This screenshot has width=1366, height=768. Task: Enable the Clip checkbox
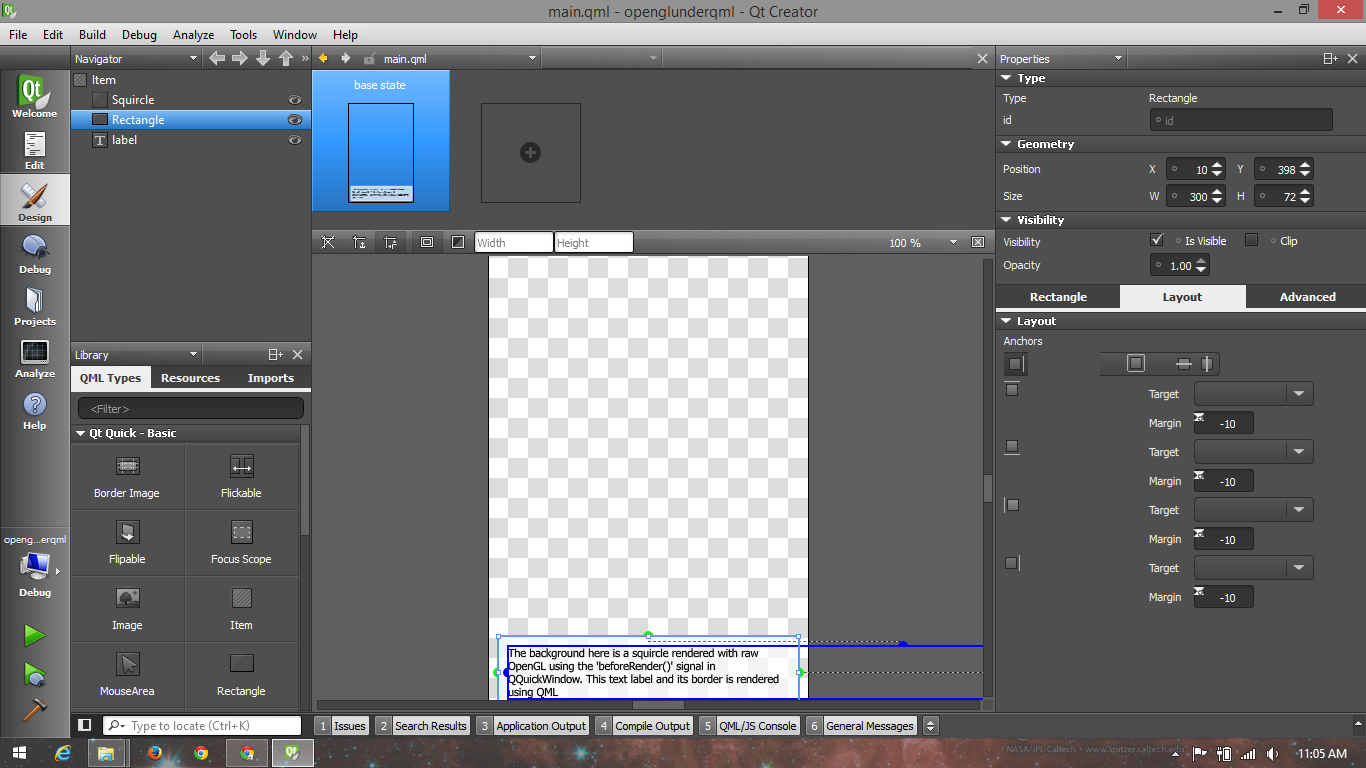(1251, 240)
